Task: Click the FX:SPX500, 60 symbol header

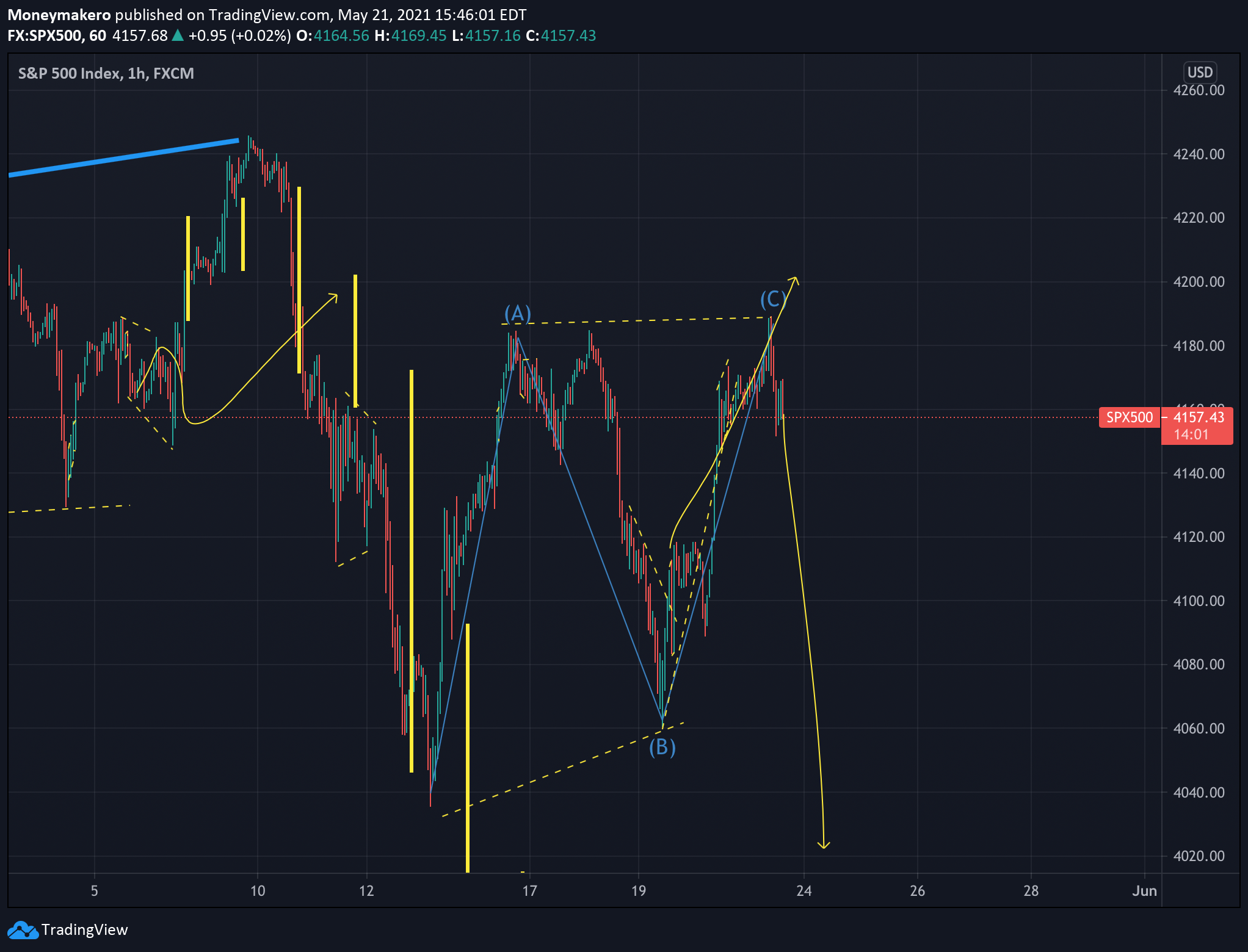Action: [57, 35]
